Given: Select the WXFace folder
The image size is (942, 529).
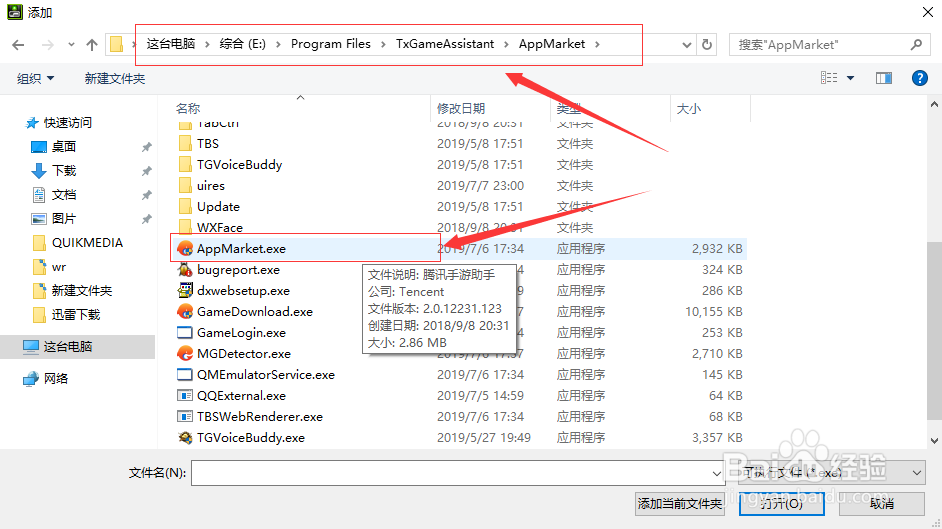Looking at the screenshot, I should pyautogui.click(x=219, y=228).
